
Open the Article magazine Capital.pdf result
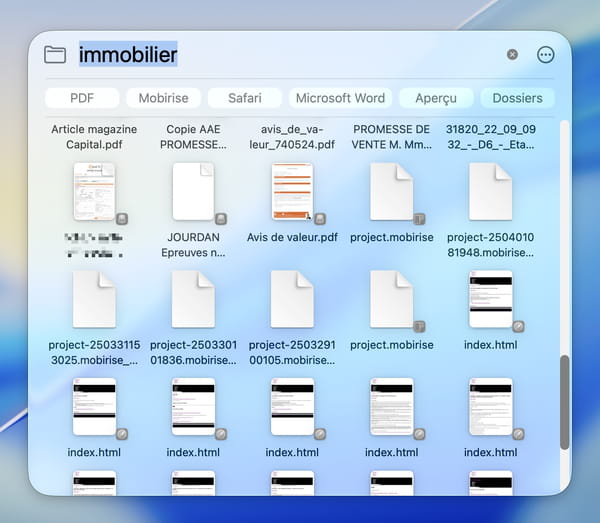click(x=95, y=137)
